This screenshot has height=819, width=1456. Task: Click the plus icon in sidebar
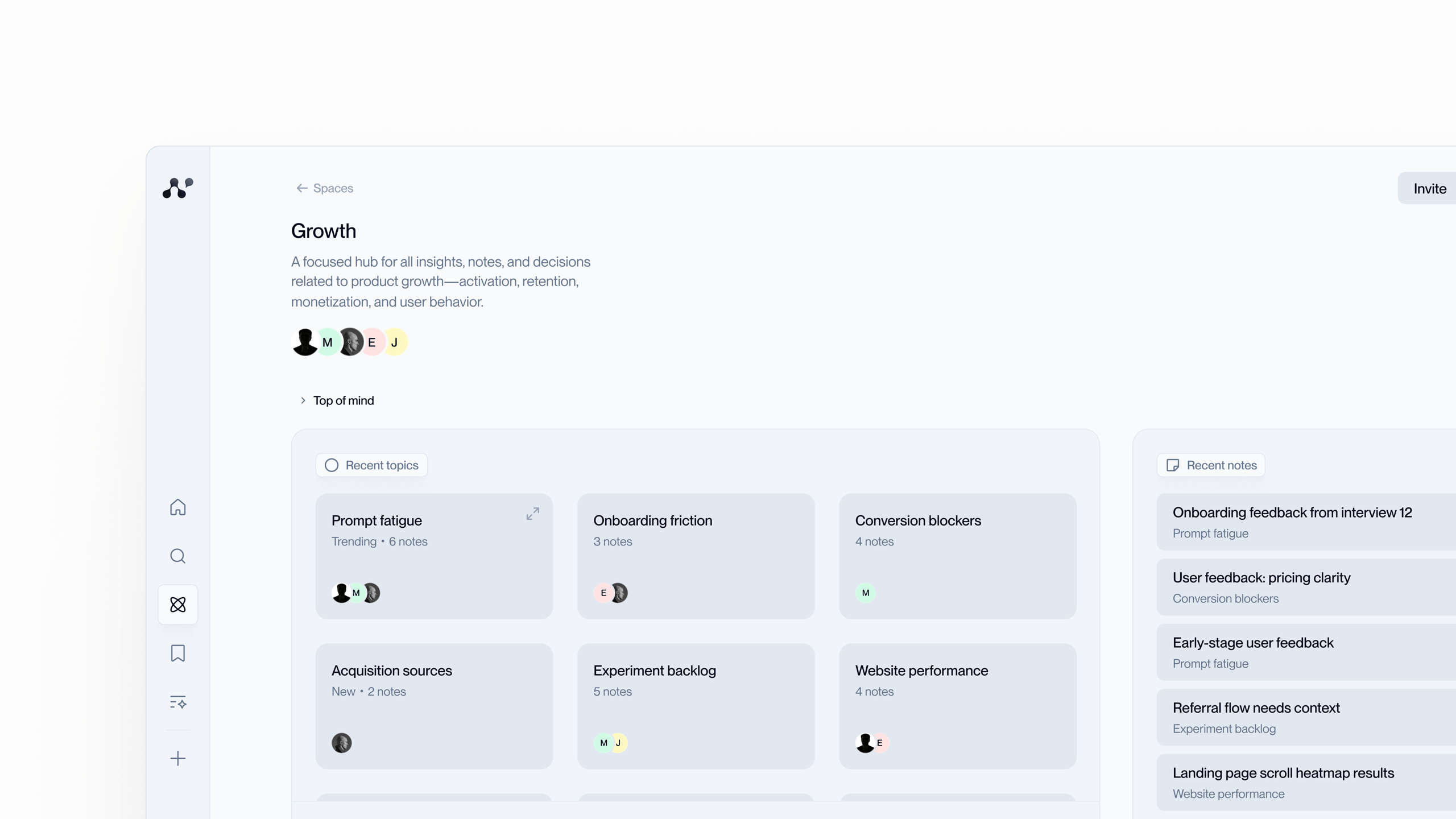point(177,758)
